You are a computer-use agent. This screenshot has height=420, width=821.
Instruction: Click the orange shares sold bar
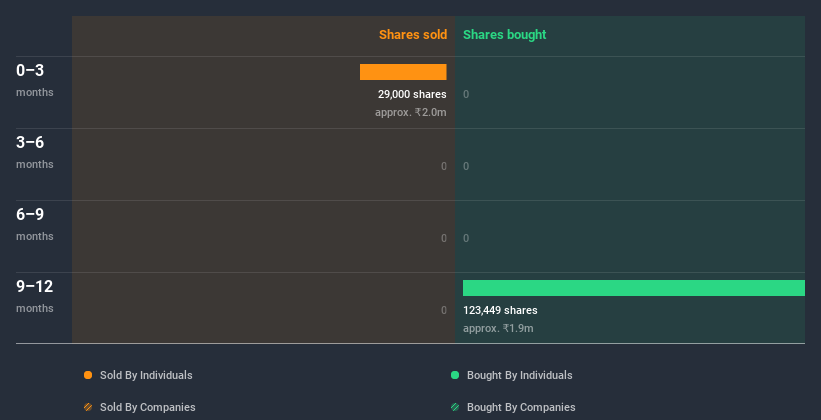tap(403, 72)
